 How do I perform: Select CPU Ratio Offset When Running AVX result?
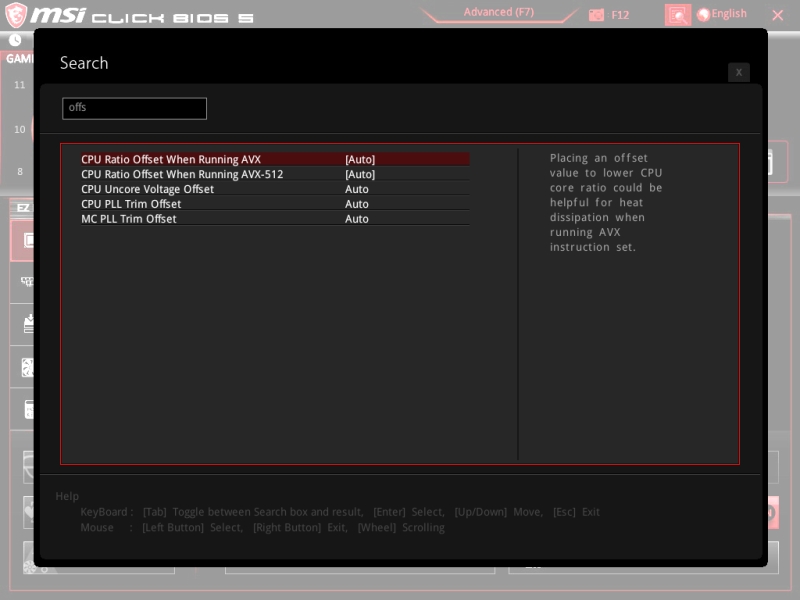point(275,159)
